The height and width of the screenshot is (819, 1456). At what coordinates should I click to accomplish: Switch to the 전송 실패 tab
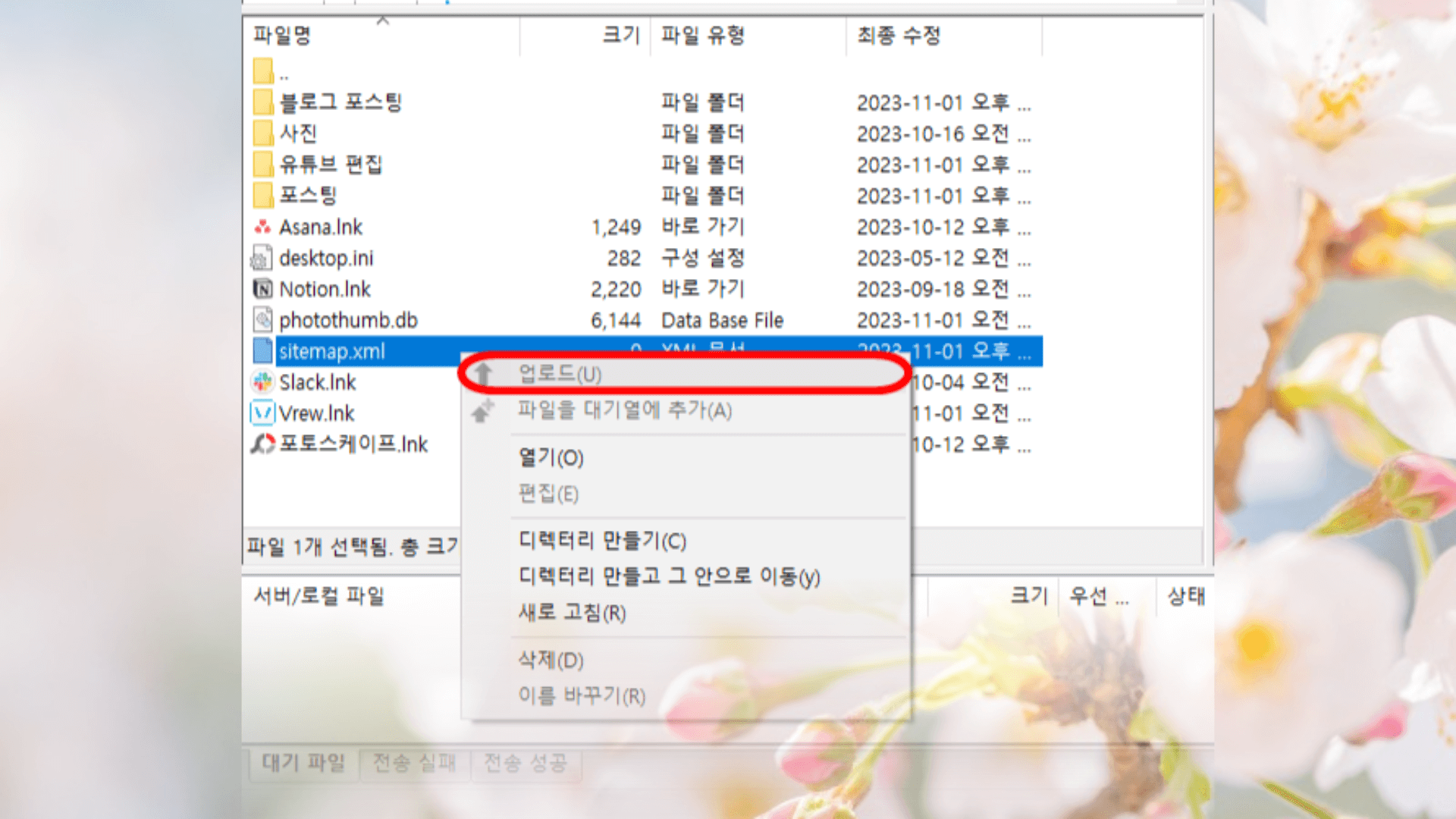[x=414, y=762]
